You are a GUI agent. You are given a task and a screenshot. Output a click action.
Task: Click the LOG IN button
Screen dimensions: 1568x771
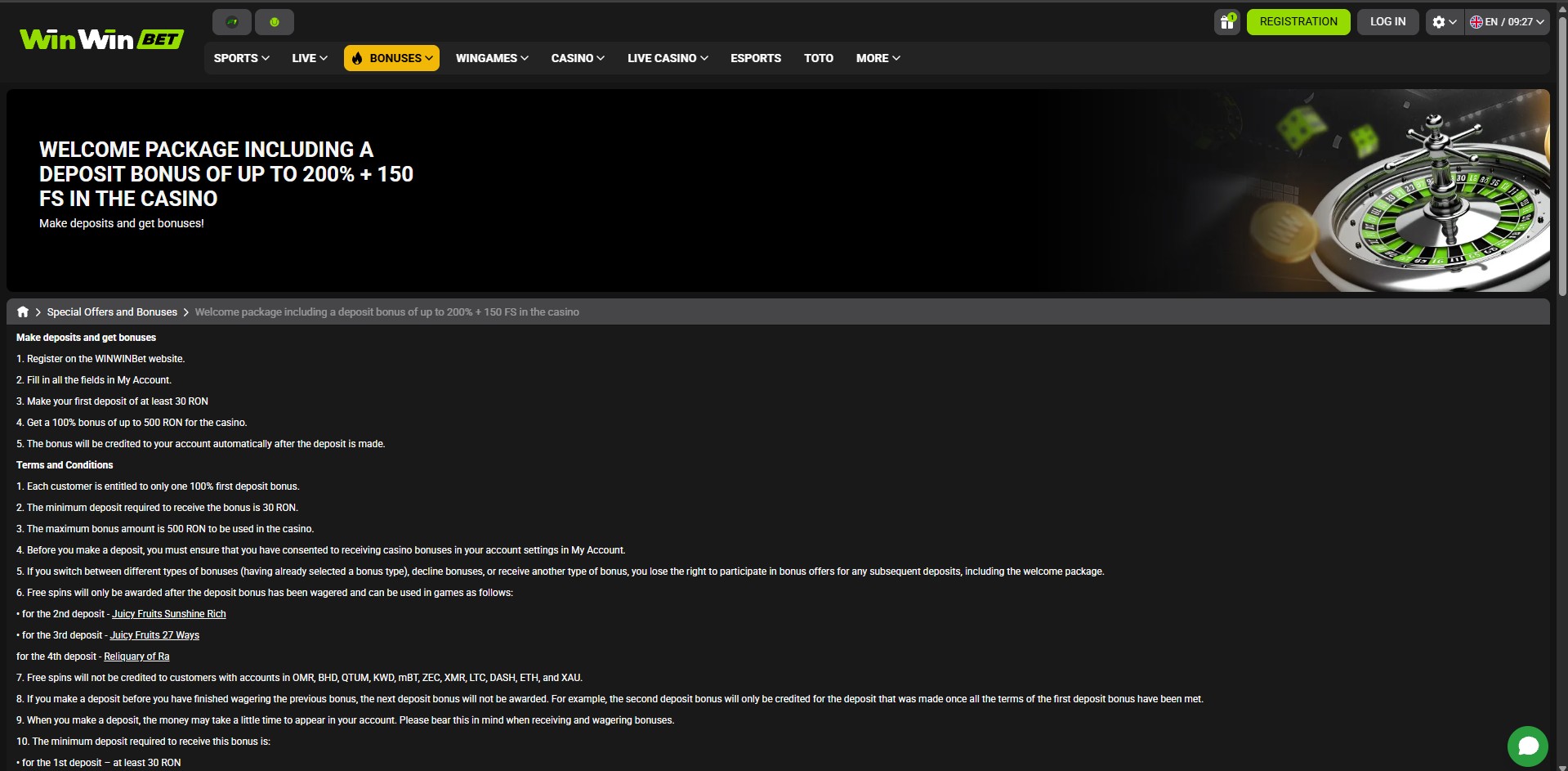1388,22
